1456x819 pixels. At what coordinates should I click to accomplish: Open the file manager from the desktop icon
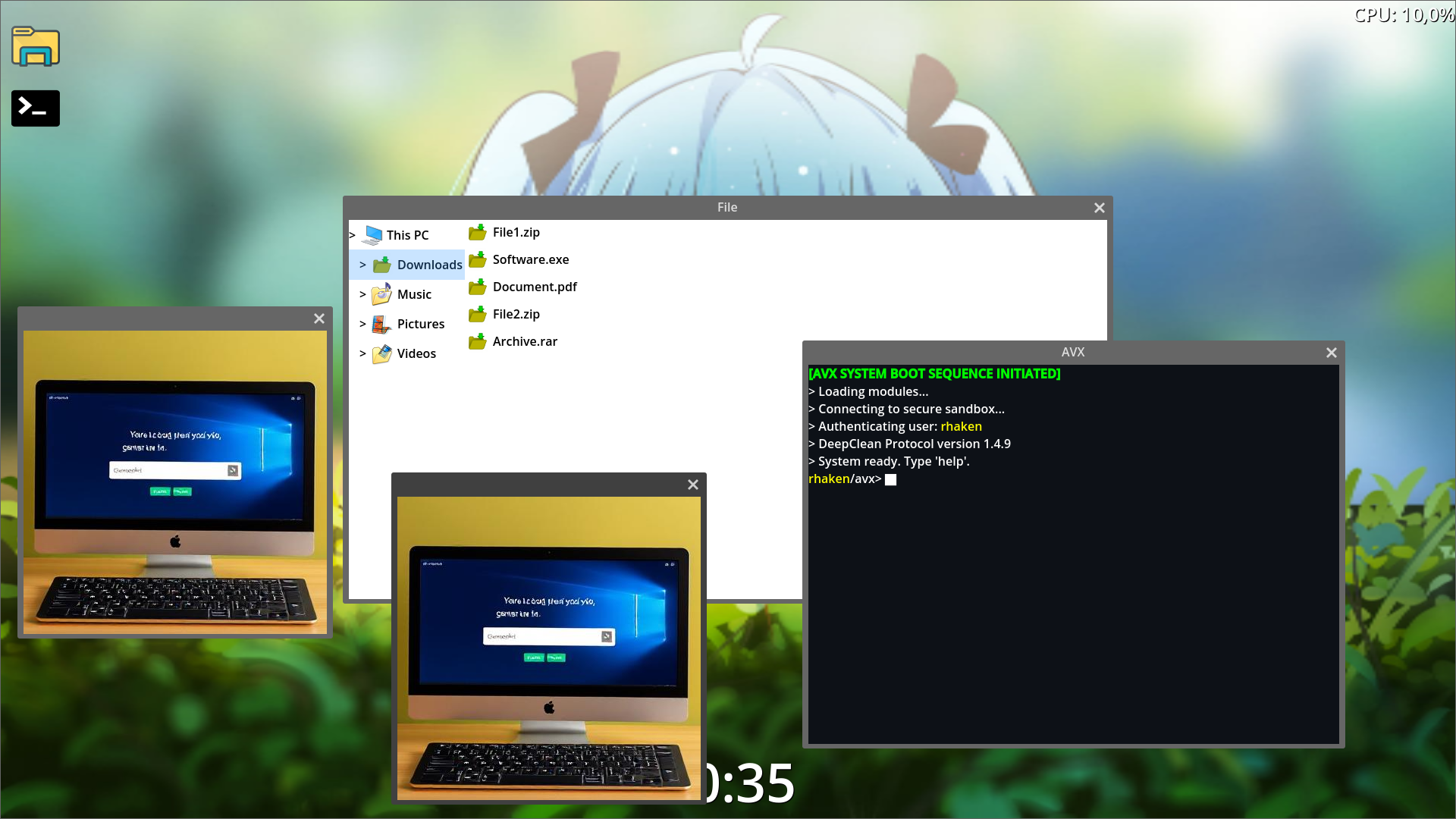35,46
